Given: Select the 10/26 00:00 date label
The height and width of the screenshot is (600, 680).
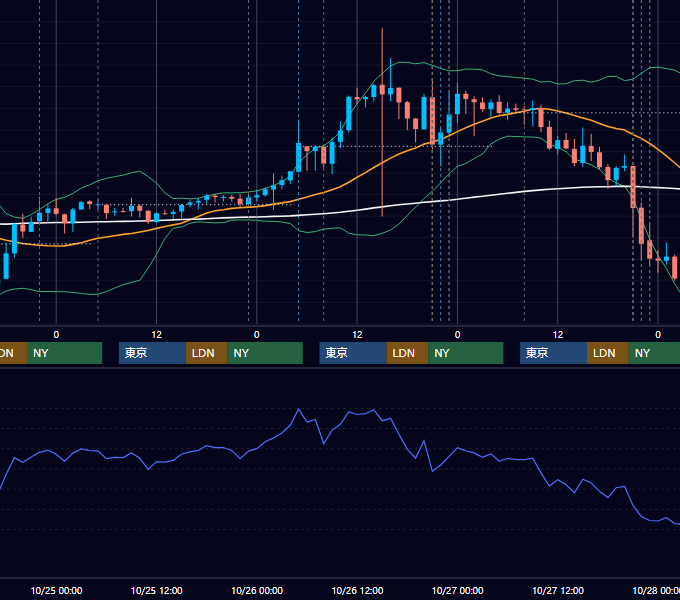Looking at the screenshot, I should coord(257,590).
